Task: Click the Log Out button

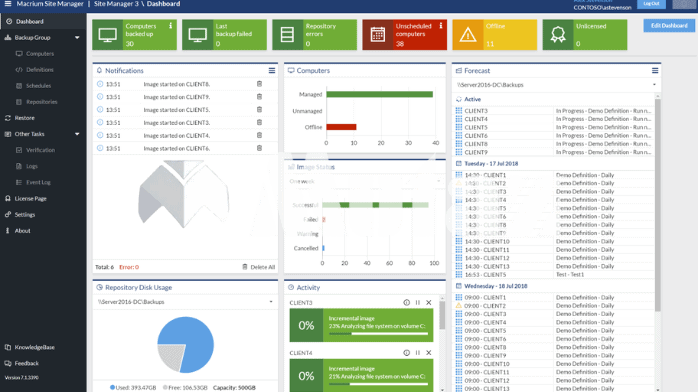Action: coord(651,4)
